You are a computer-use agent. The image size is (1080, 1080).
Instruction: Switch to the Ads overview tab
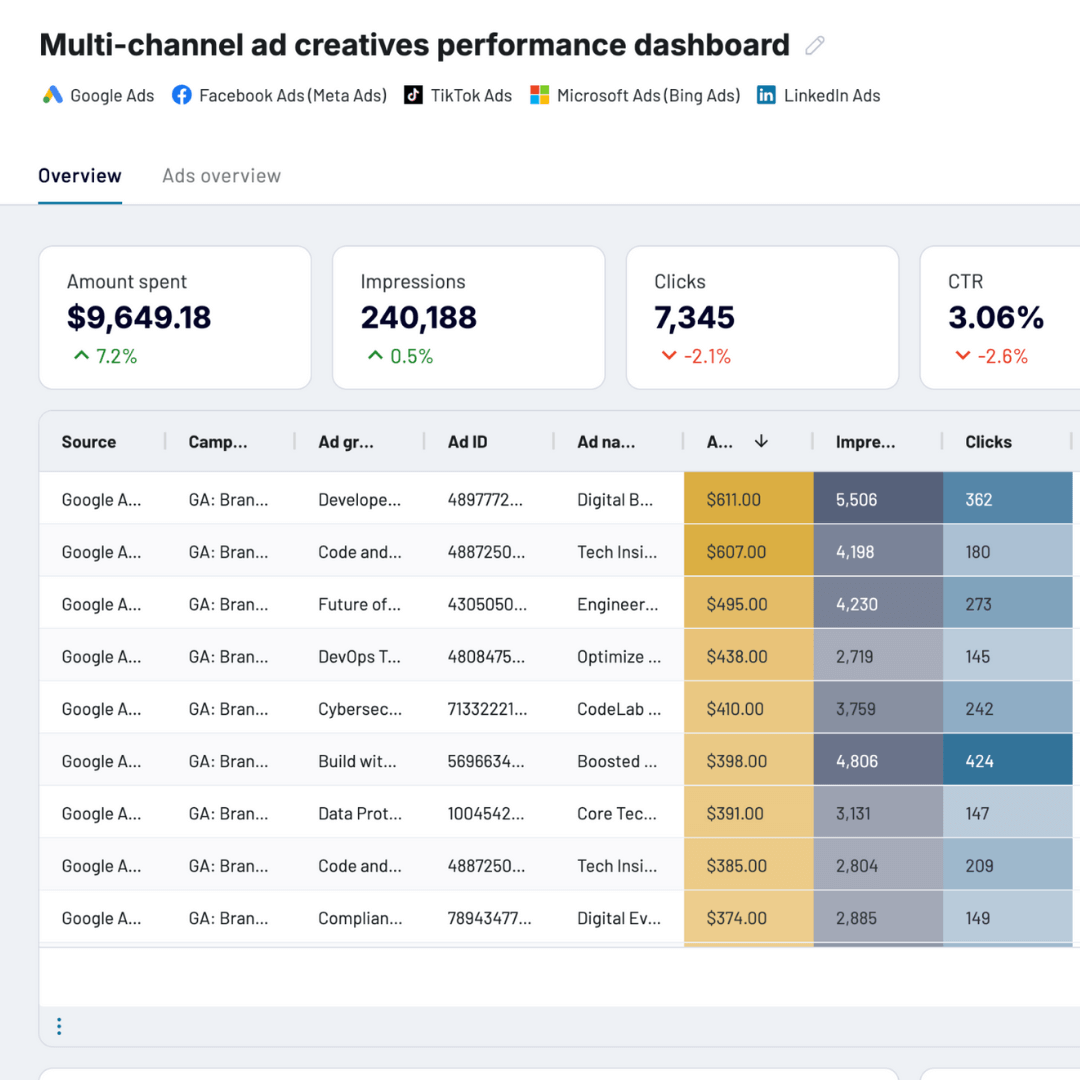point(221,175)
